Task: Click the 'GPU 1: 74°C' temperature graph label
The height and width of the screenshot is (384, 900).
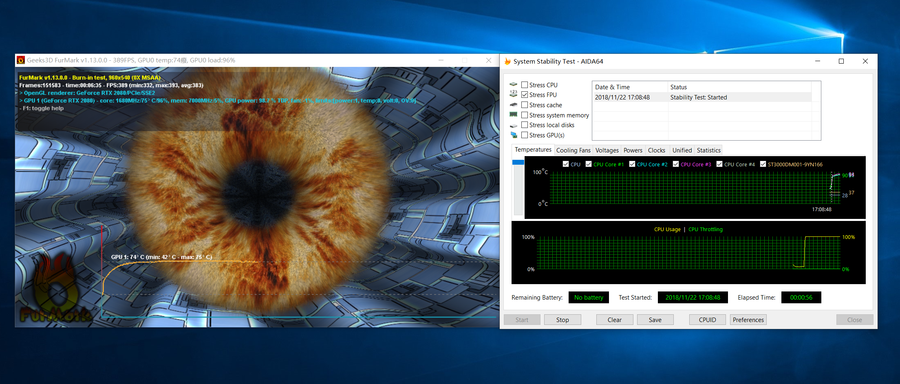Action: click(x=161, y=257)
